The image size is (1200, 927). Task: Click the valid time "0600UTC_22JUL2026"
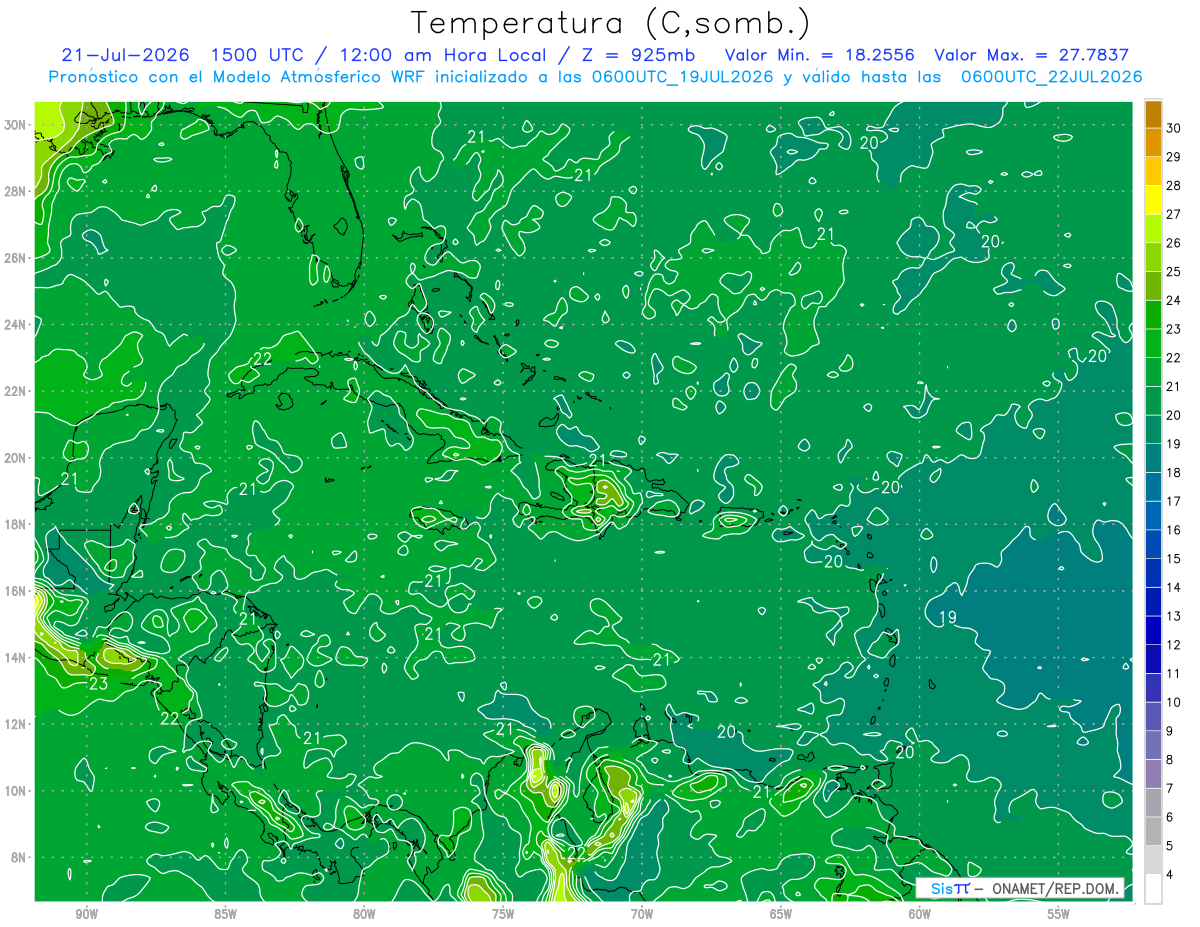1052,77
